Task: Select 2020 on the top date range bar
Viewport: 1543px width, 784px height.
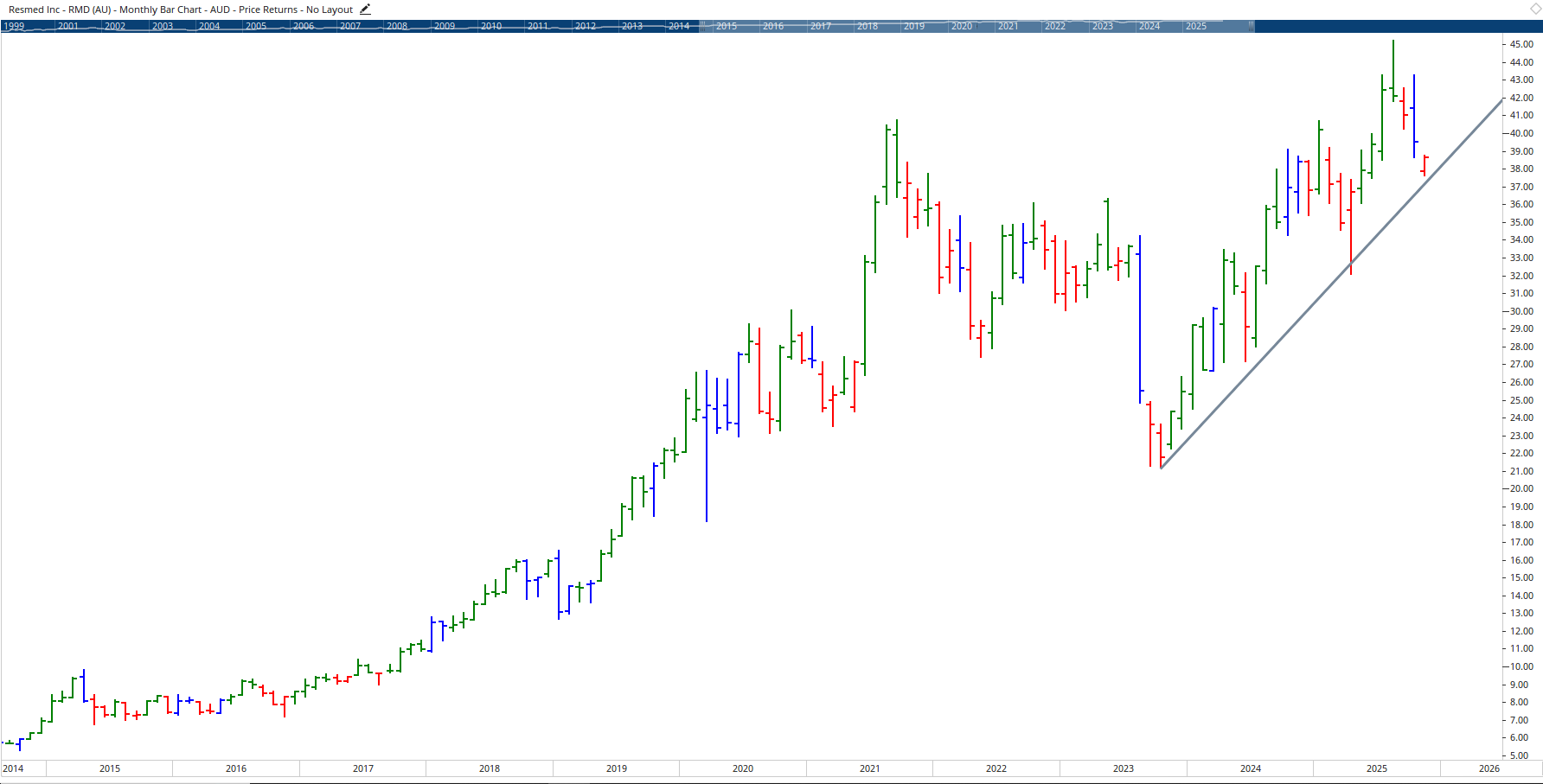Action: click(x=960, y=26)
